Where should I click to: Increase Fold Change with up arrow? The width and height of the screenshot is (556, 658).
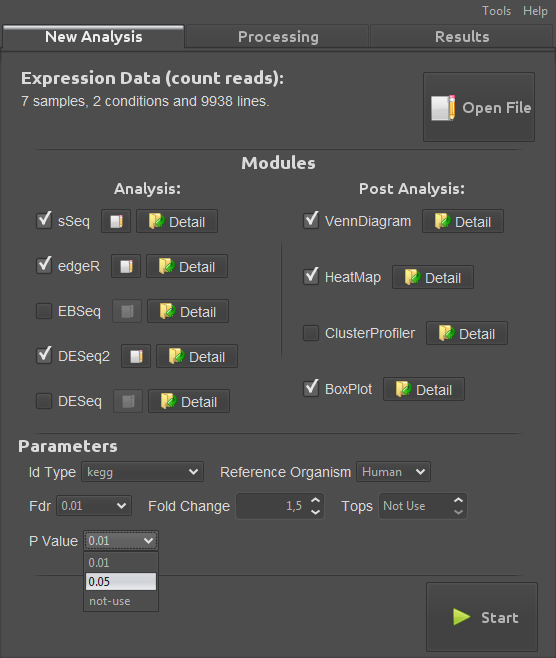(x=316, y=500)
